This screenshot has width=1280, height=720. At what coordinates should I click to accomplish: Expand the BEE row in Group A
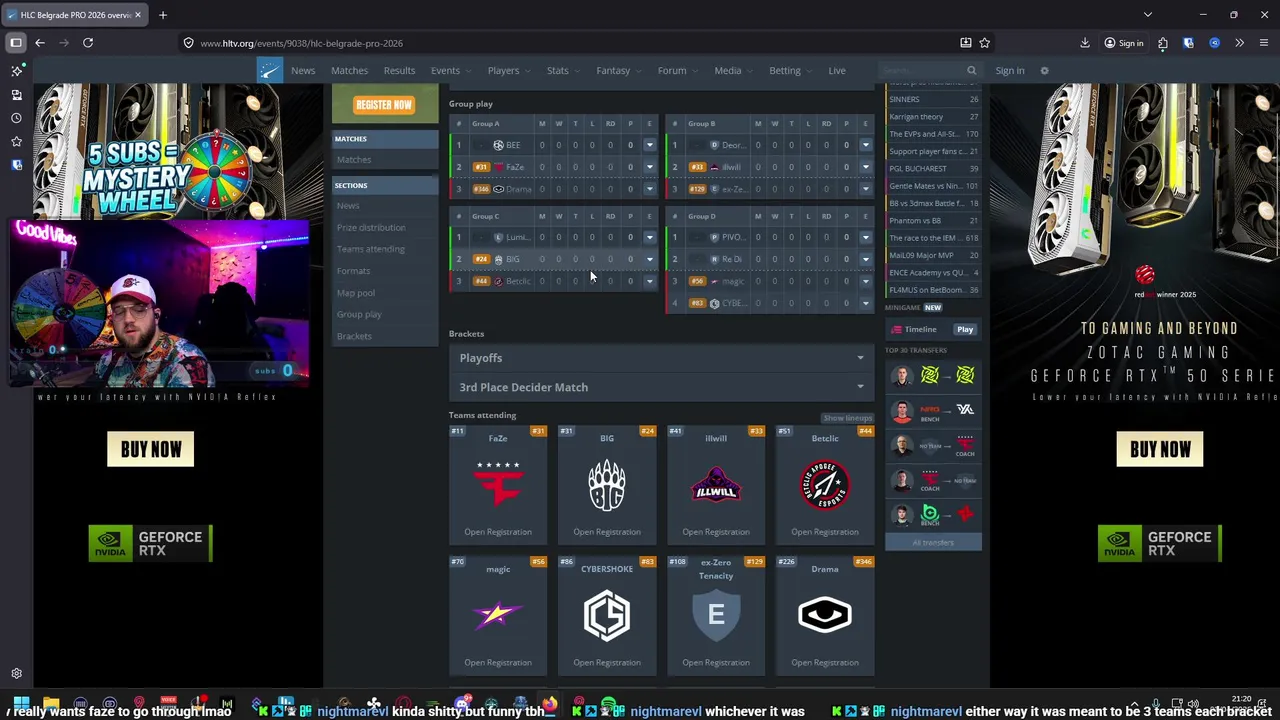pyautogui.click(x=649, y=145)
